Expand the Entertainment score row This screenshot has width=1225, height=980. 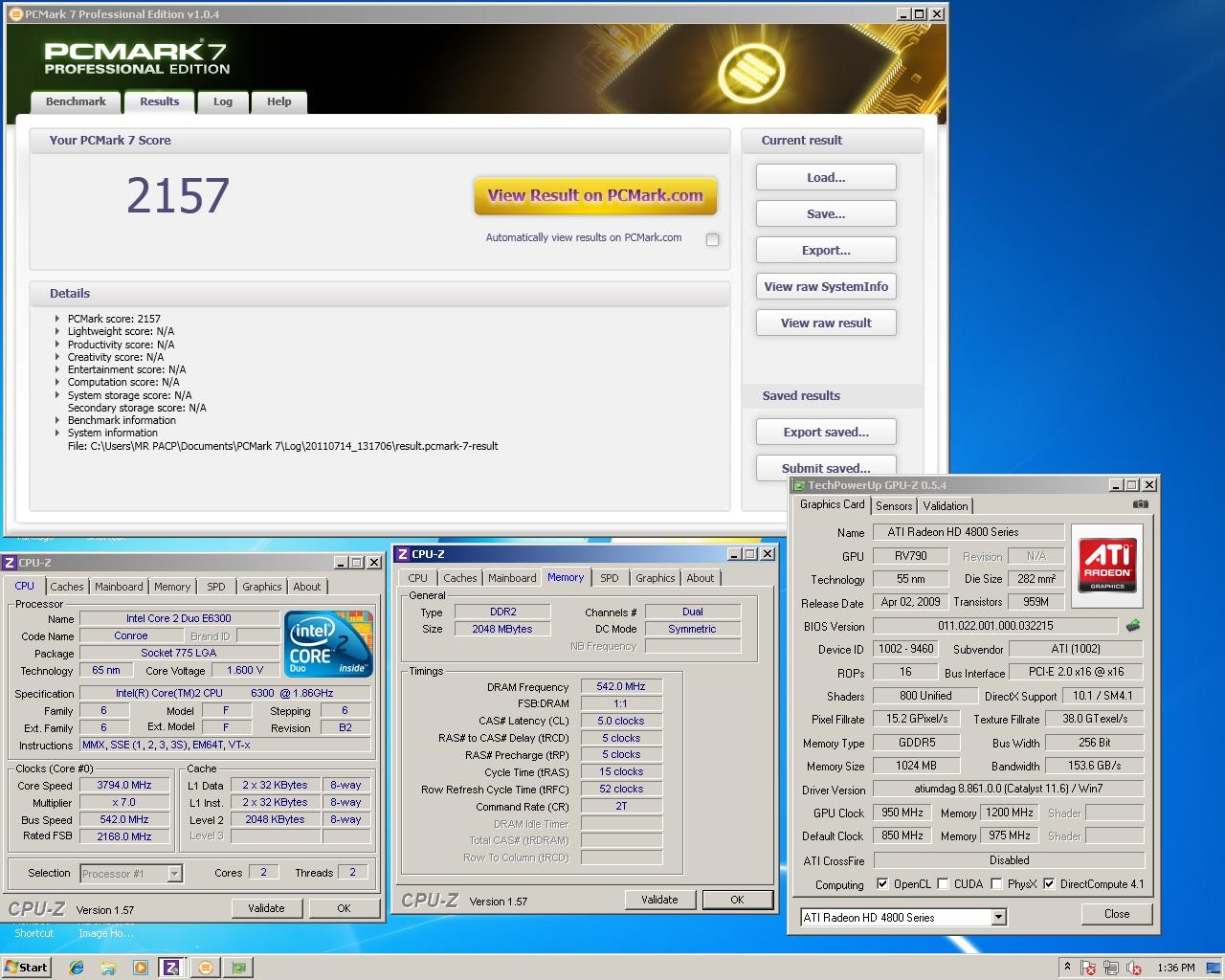pyautogui.click(x=57, y=369)
